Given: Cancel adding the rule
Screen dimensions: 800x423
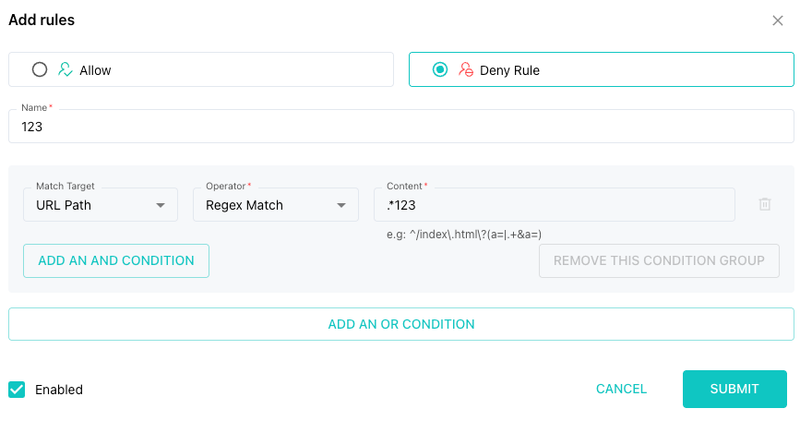Looking at the screenshot, I should point(621,389).
